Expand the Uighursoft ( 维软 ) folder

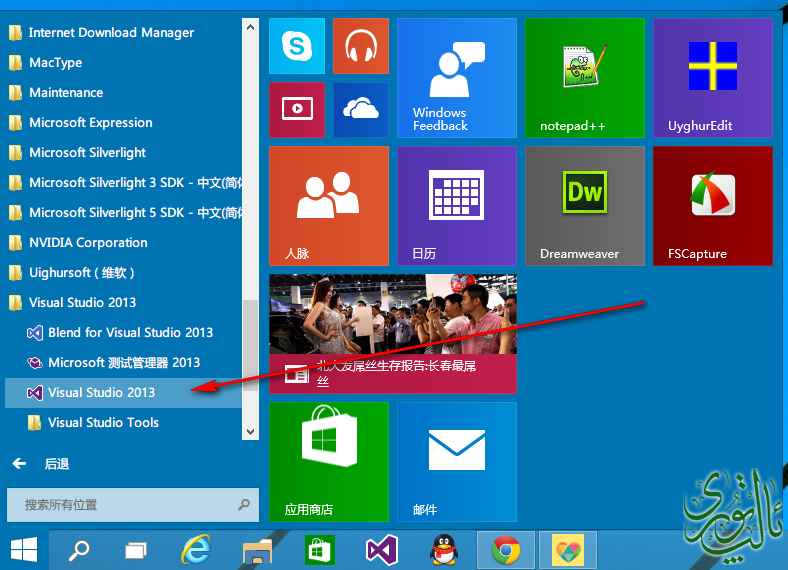click(123, 272)
